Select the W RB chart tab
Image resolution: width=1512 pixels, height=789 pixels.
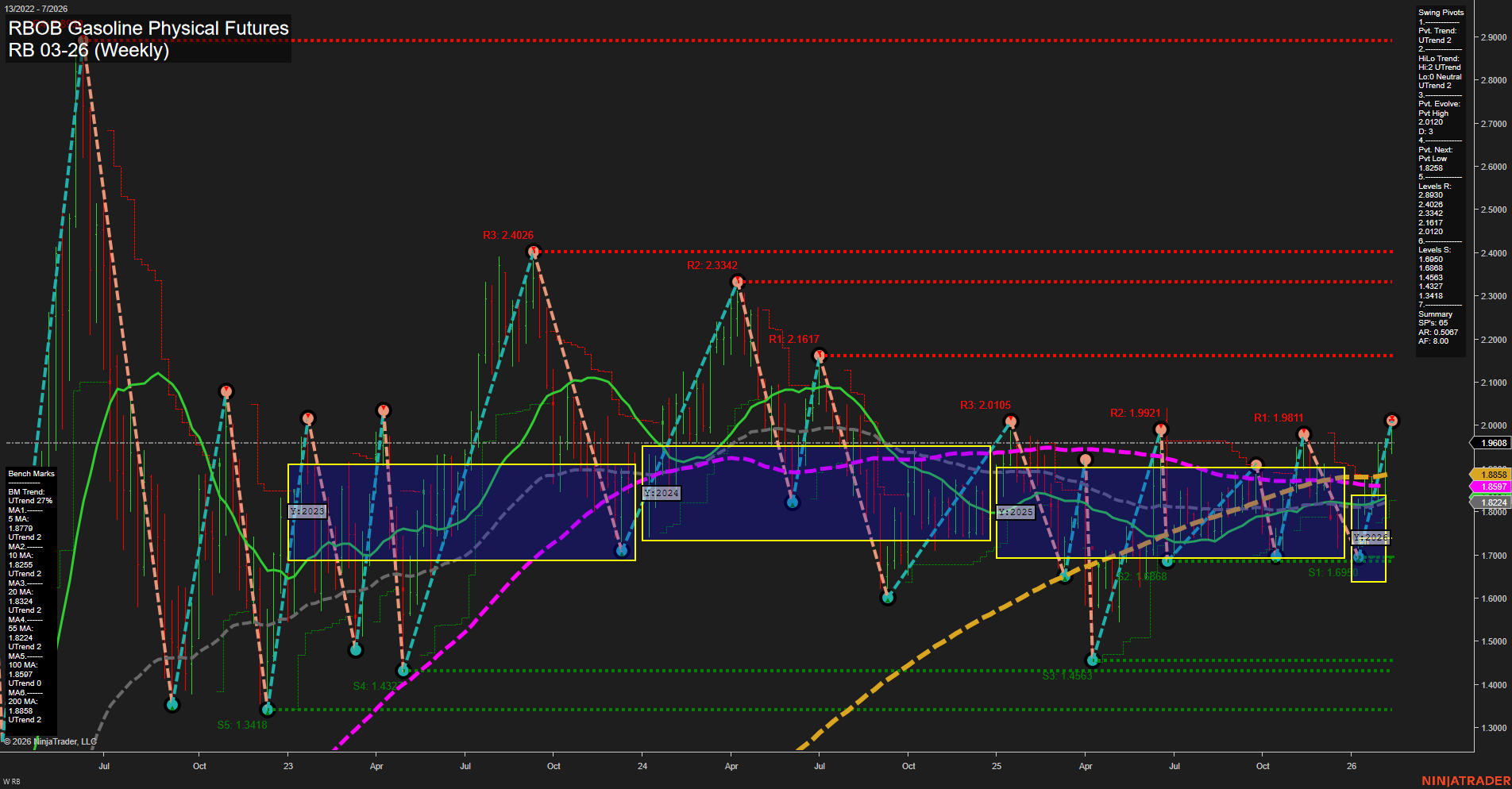[10, 781]
